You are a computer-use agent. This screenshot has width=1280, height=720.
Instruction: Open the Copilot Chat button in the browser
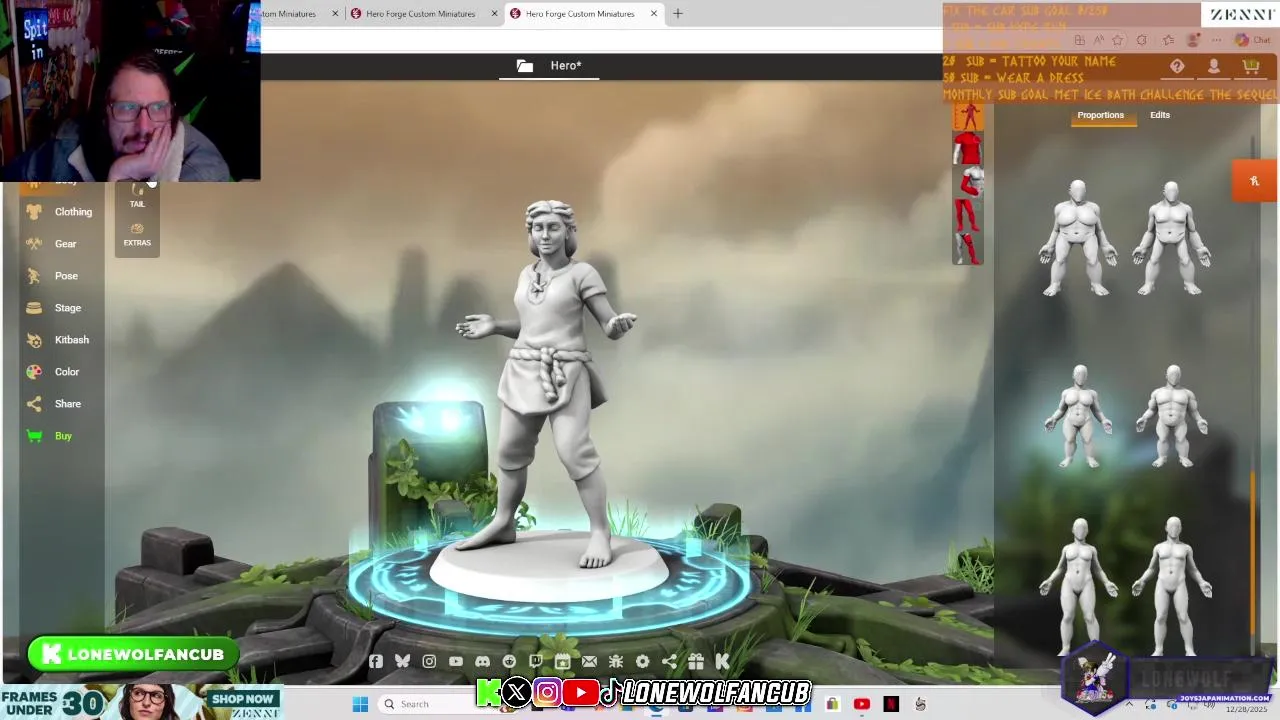click(1253, 40)
